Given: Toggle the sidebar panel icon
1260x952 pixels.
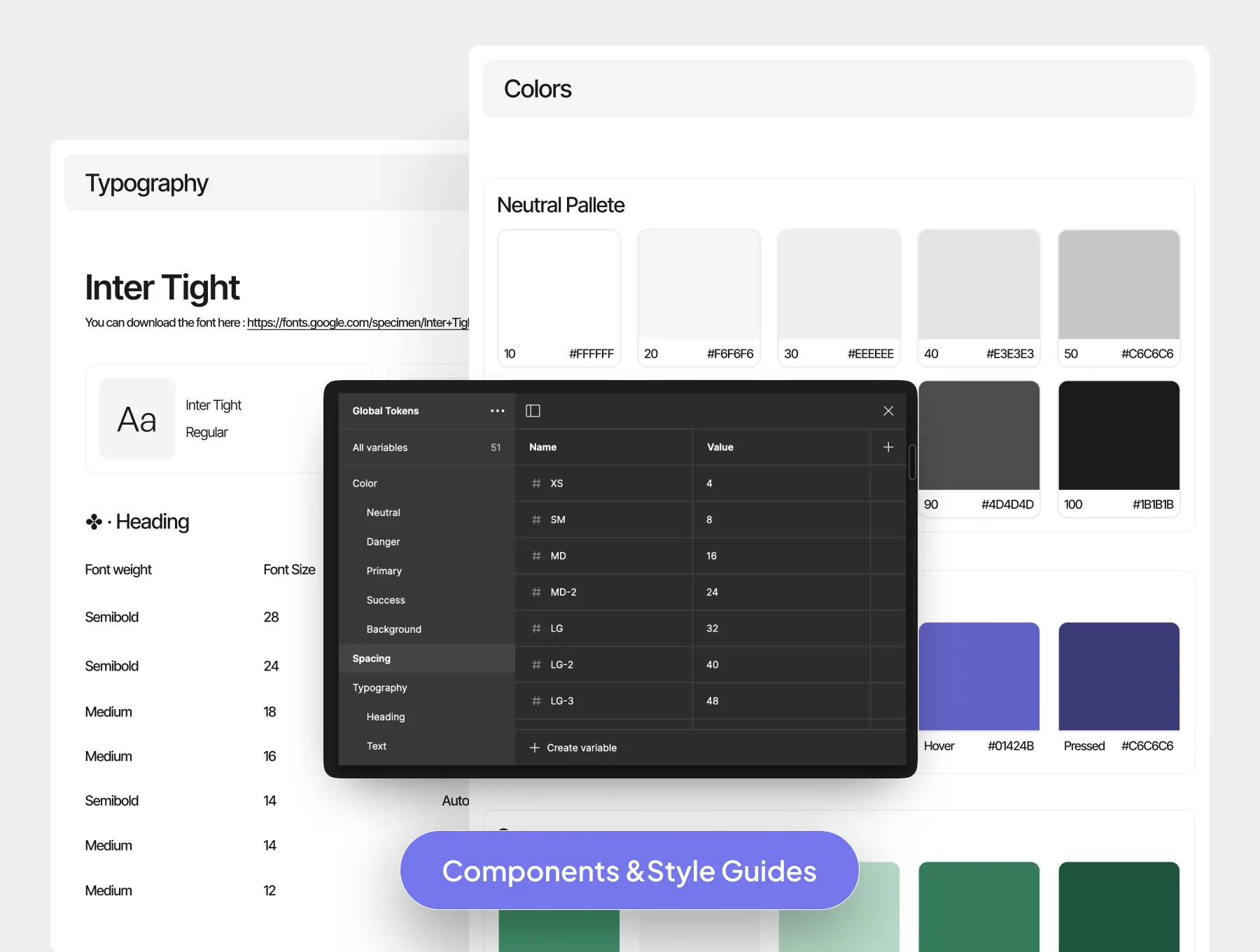Looking at the screenshot, I should (x=533, y=411).
